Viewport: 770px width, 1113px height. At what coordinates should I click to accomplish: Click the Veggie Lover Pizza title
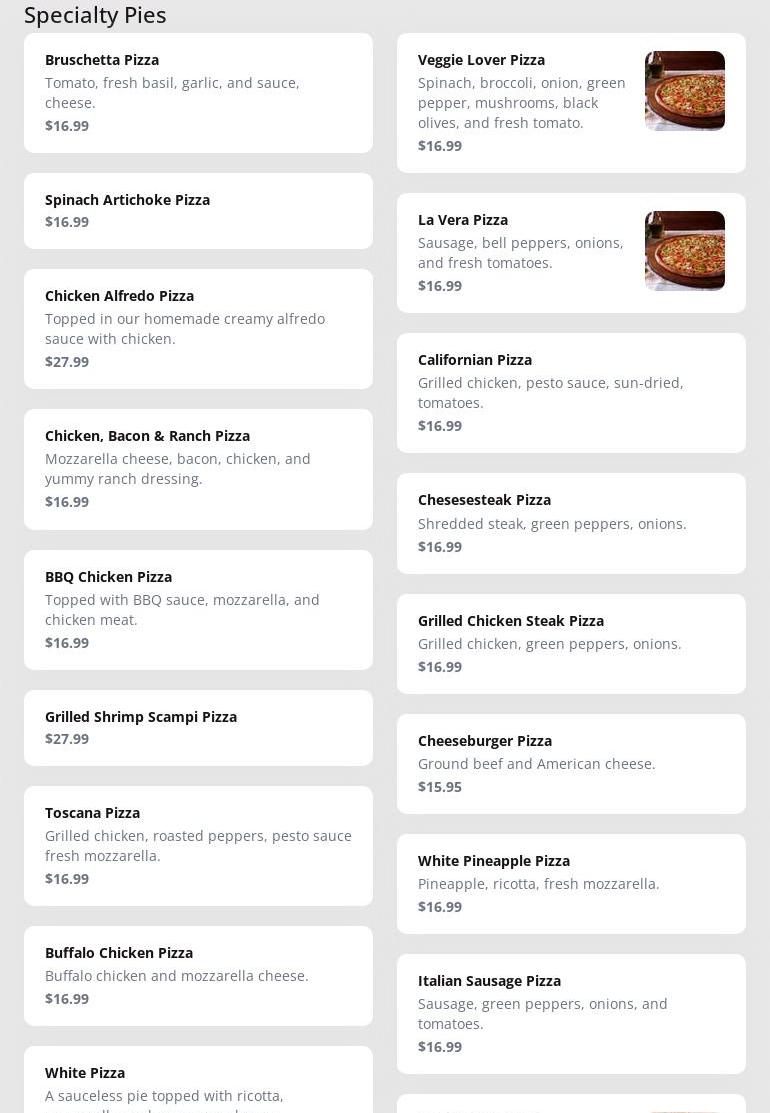481,60
